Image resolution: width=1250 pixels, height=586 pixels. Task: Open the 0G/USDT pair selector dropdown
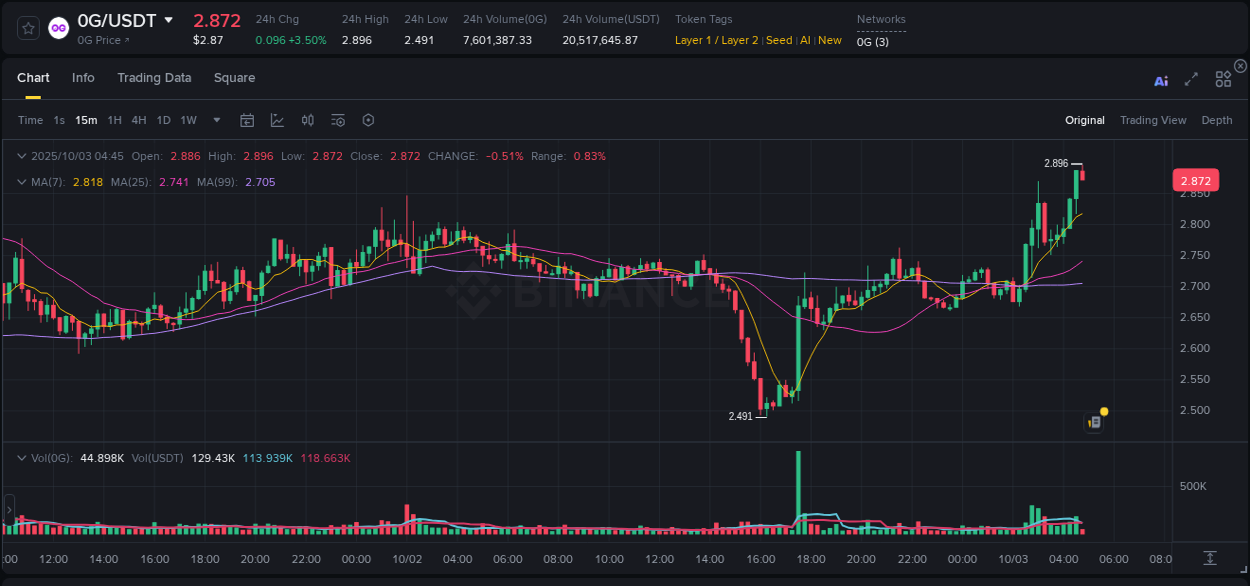tap(167, 20)
